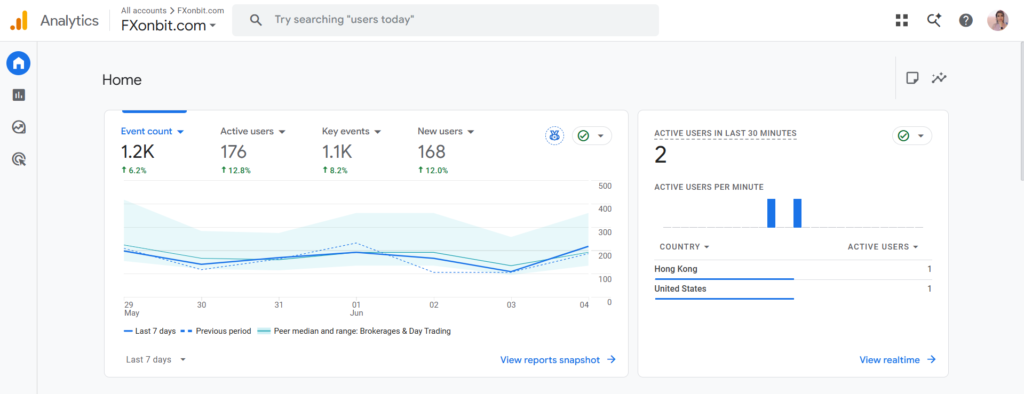Click the first active users per minute bar

coord(771,213)
